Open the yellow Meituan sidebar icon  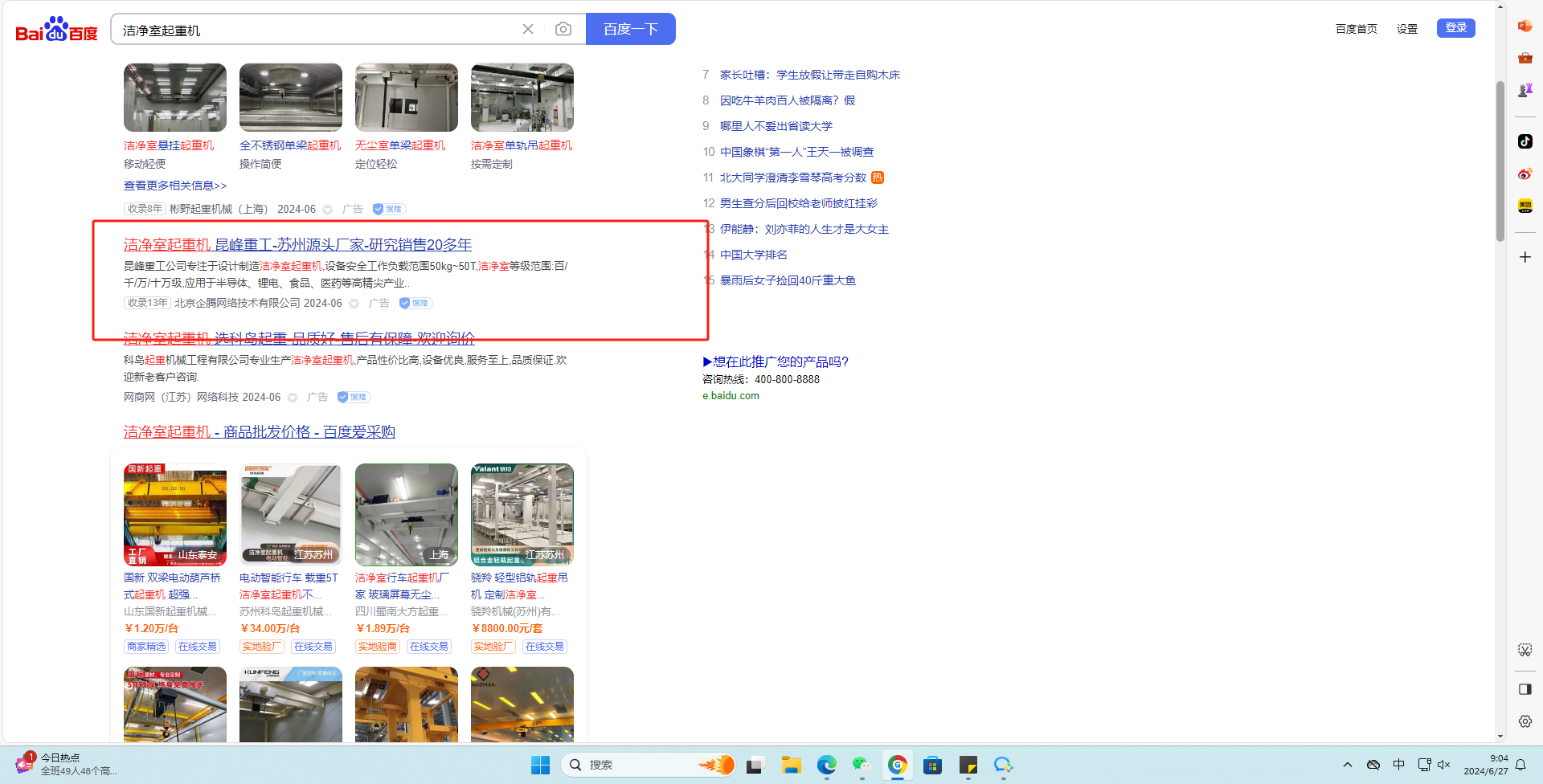click(1525, 206)
